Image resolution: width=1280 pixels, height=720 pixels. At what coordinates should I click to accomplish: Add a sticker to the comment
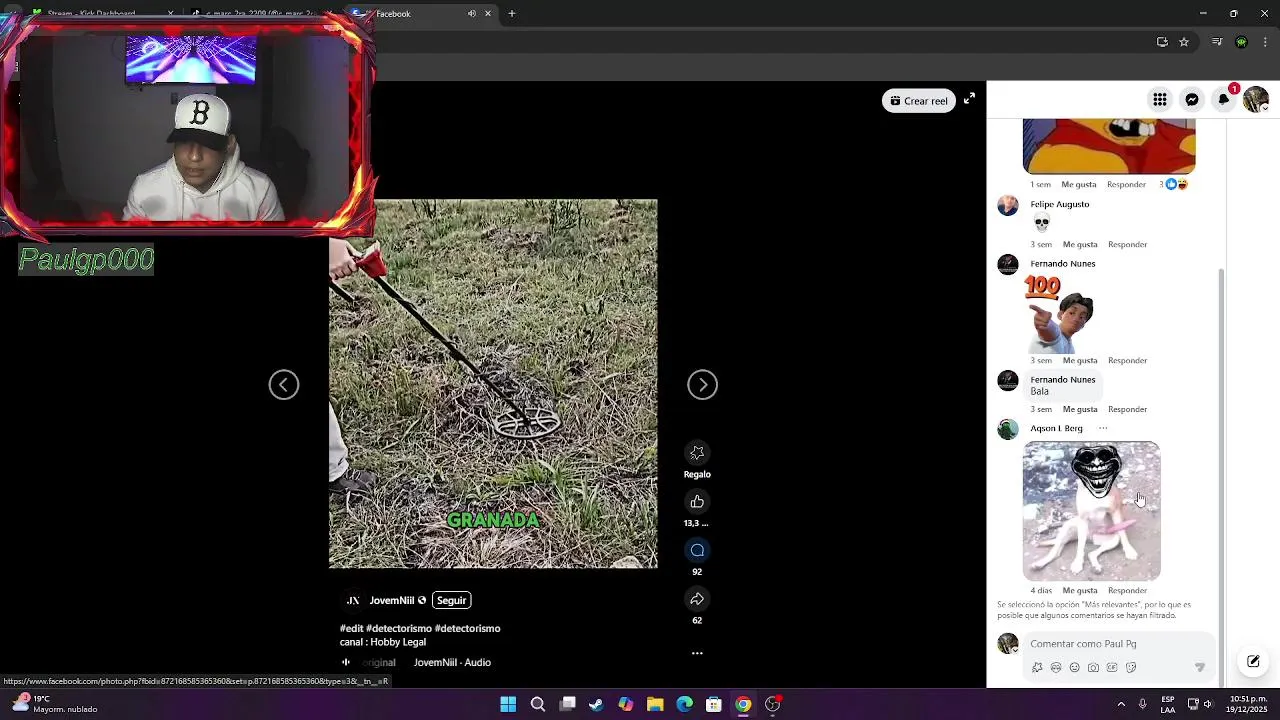coord(1130,668)
